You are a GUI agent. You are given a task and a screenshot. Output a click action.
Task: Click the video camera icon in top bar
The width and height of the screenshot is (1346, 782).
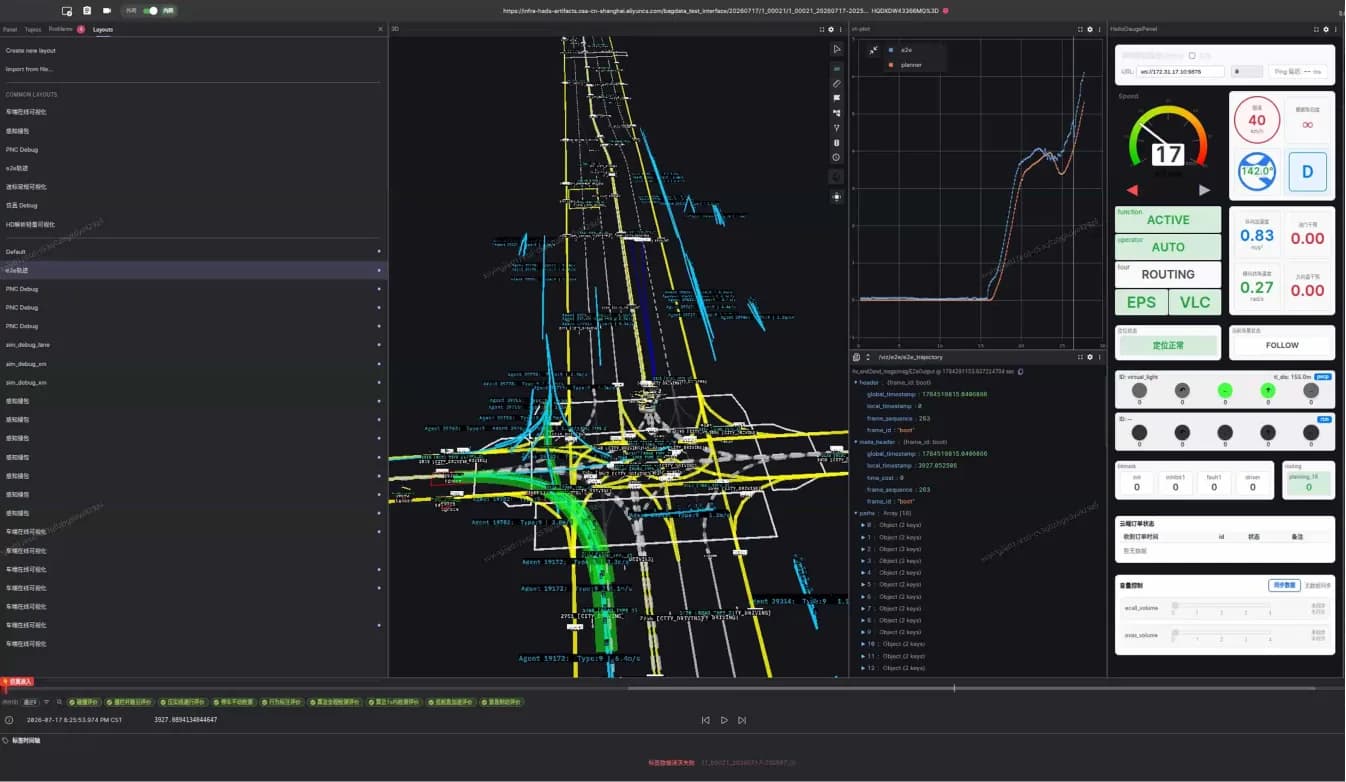click(x=107, y=10)
